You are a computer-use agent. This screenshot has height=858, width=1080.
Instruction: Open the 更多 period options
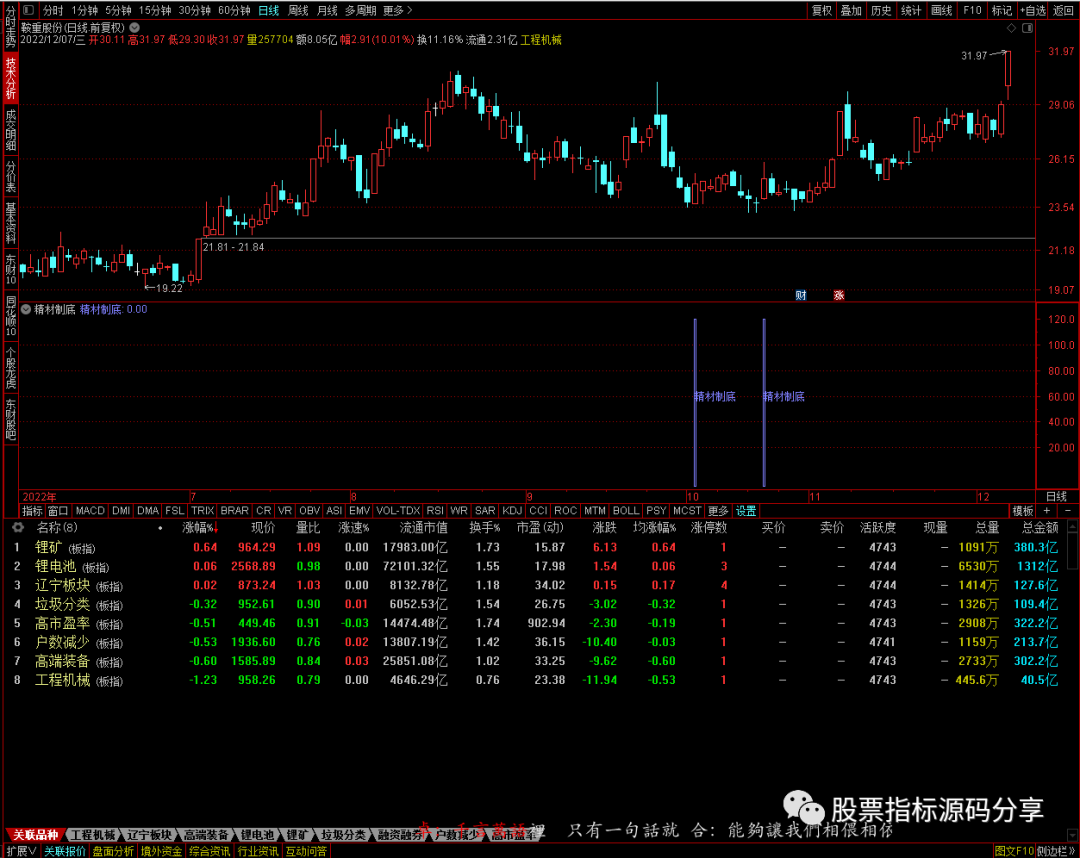point(397,10)
